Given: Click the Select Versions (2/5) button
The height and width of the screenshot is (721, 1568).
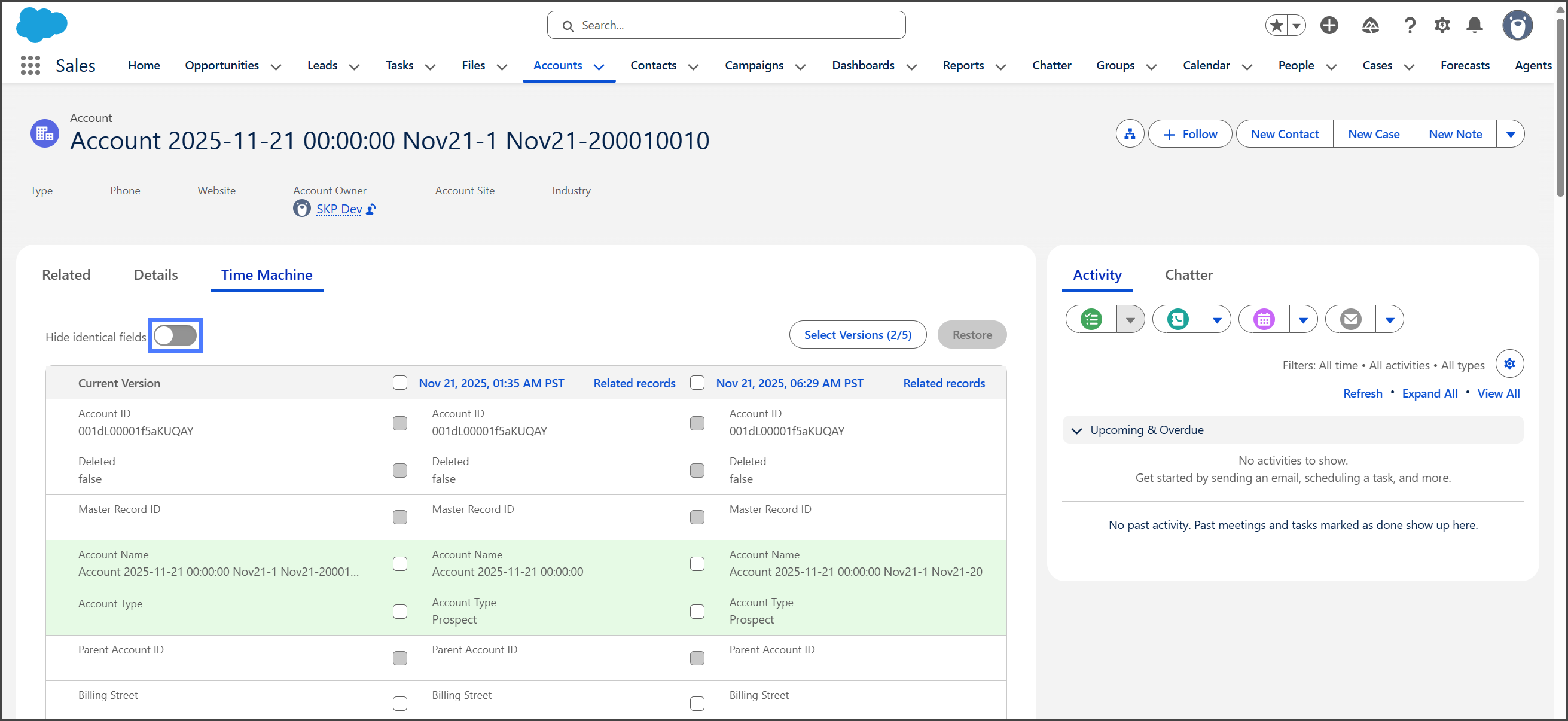Looking at the screenshot, I should pyautogui.click(x=858, y=335).
